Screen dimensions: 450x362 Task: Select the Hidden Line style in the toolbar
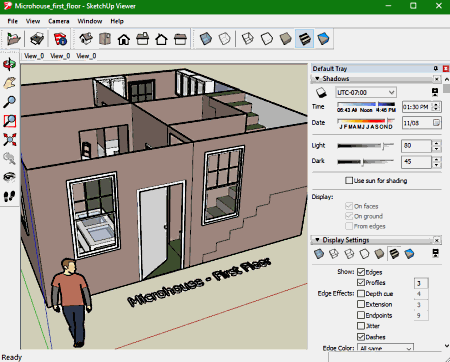tap(267, 39)
